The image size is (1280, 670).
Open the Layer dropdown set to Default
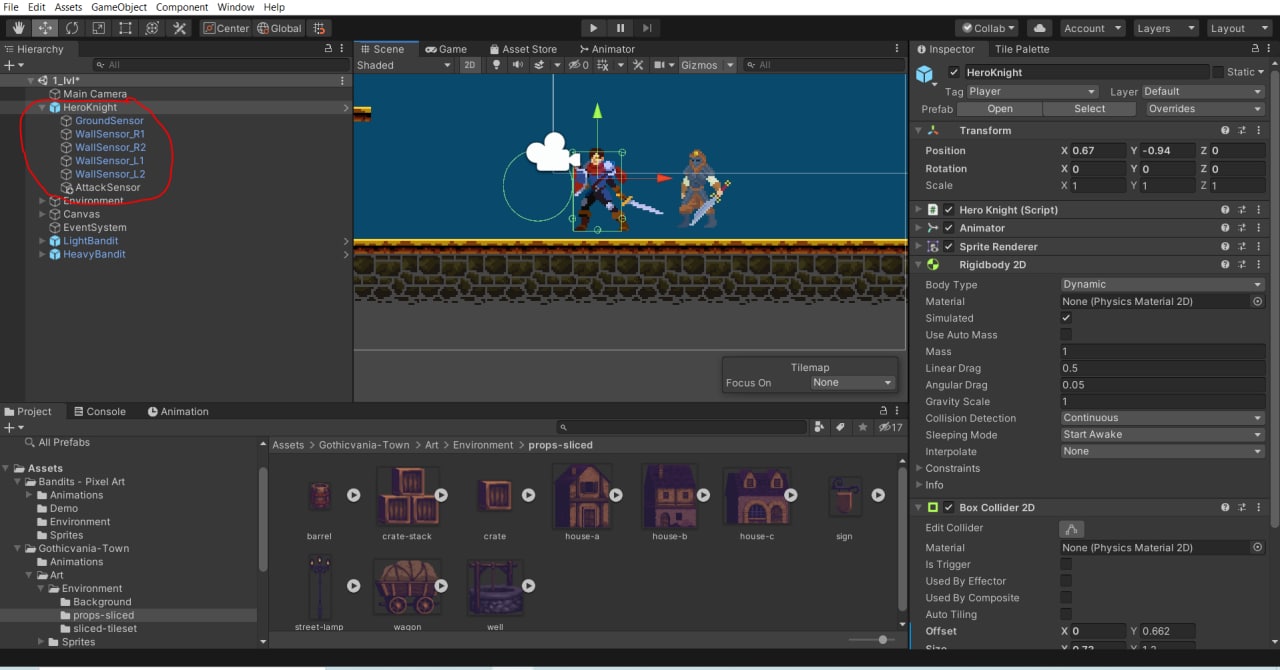[x=1204, y=91]
